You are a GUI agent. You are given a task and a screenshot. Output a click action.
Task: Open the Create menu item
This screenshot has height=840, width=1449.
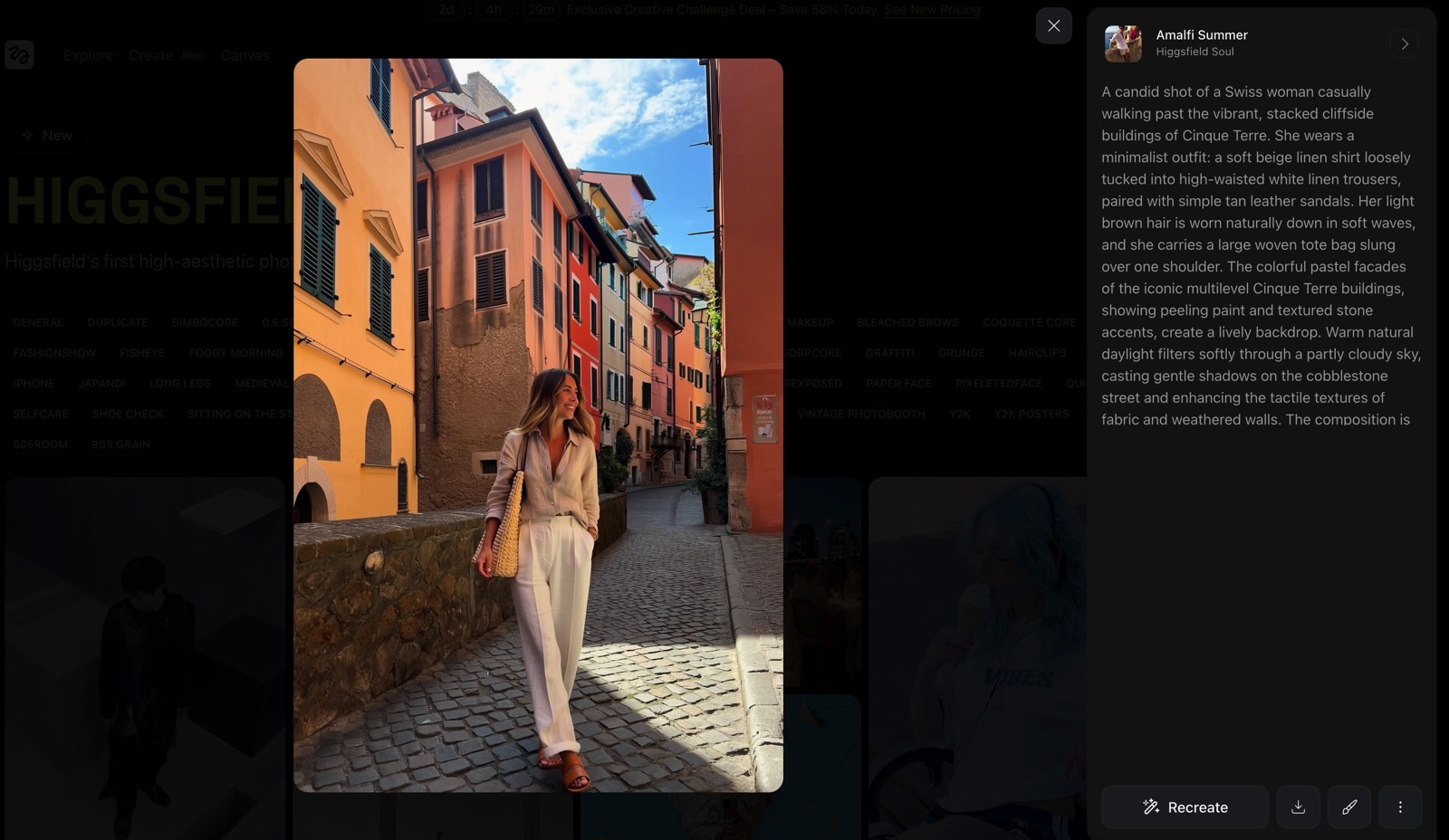coord(150,55)
